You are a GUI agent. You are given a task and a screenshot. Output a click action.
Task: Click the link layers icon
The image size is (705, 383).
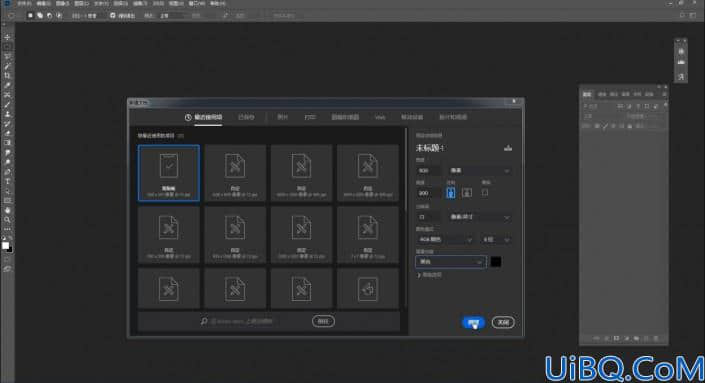tap(597, 338)
